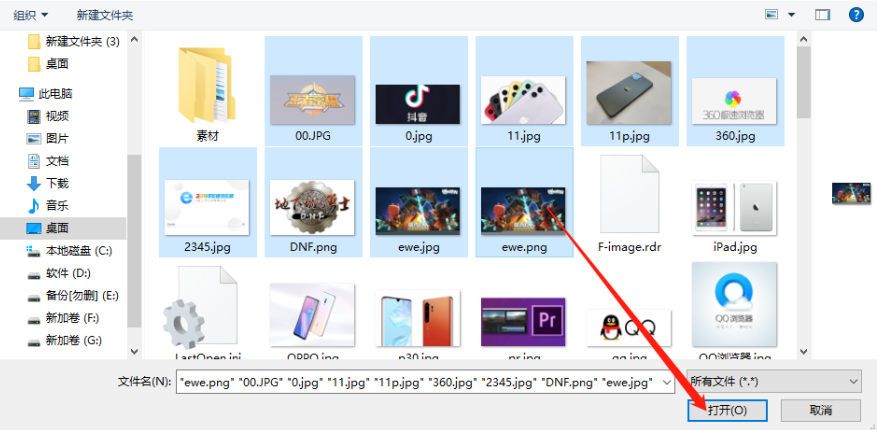Select the iPad.jpg thumbnail
Image resolution: width=877 pixels, height=430 pixels.
(734, 210)
